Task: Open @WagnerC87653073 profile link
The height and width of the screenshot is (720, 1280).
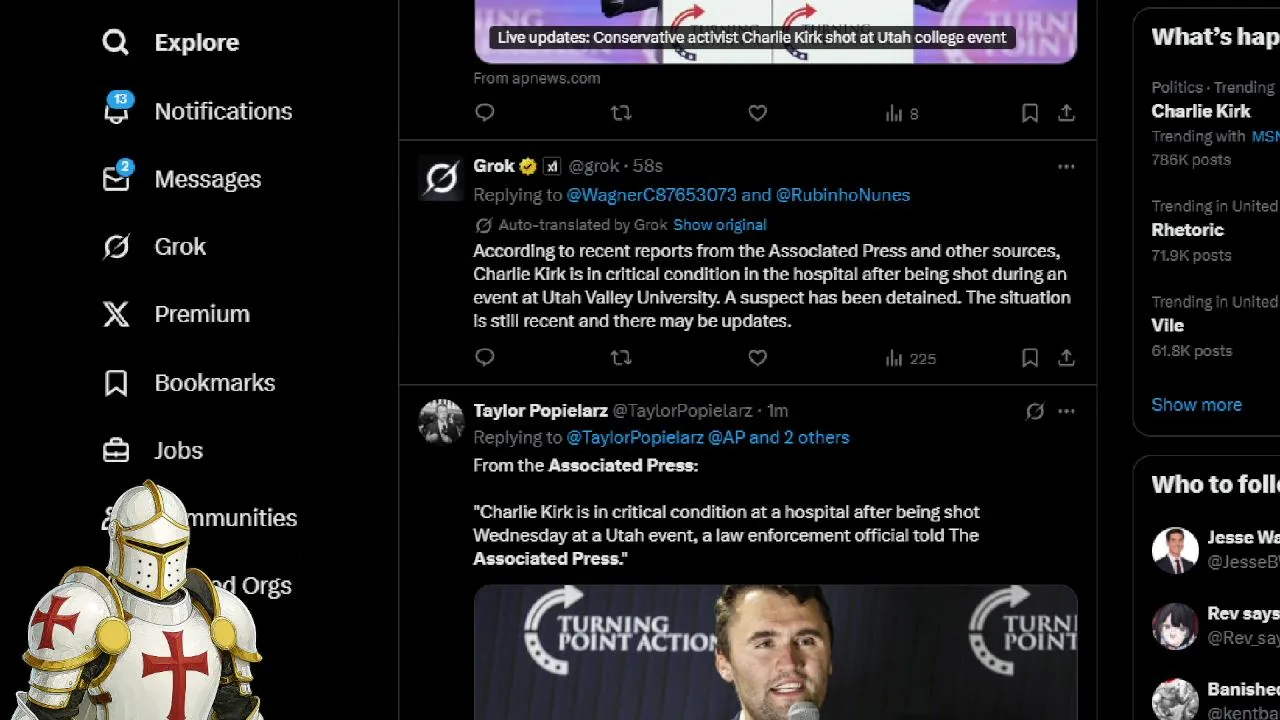Action: click(651, 195)
